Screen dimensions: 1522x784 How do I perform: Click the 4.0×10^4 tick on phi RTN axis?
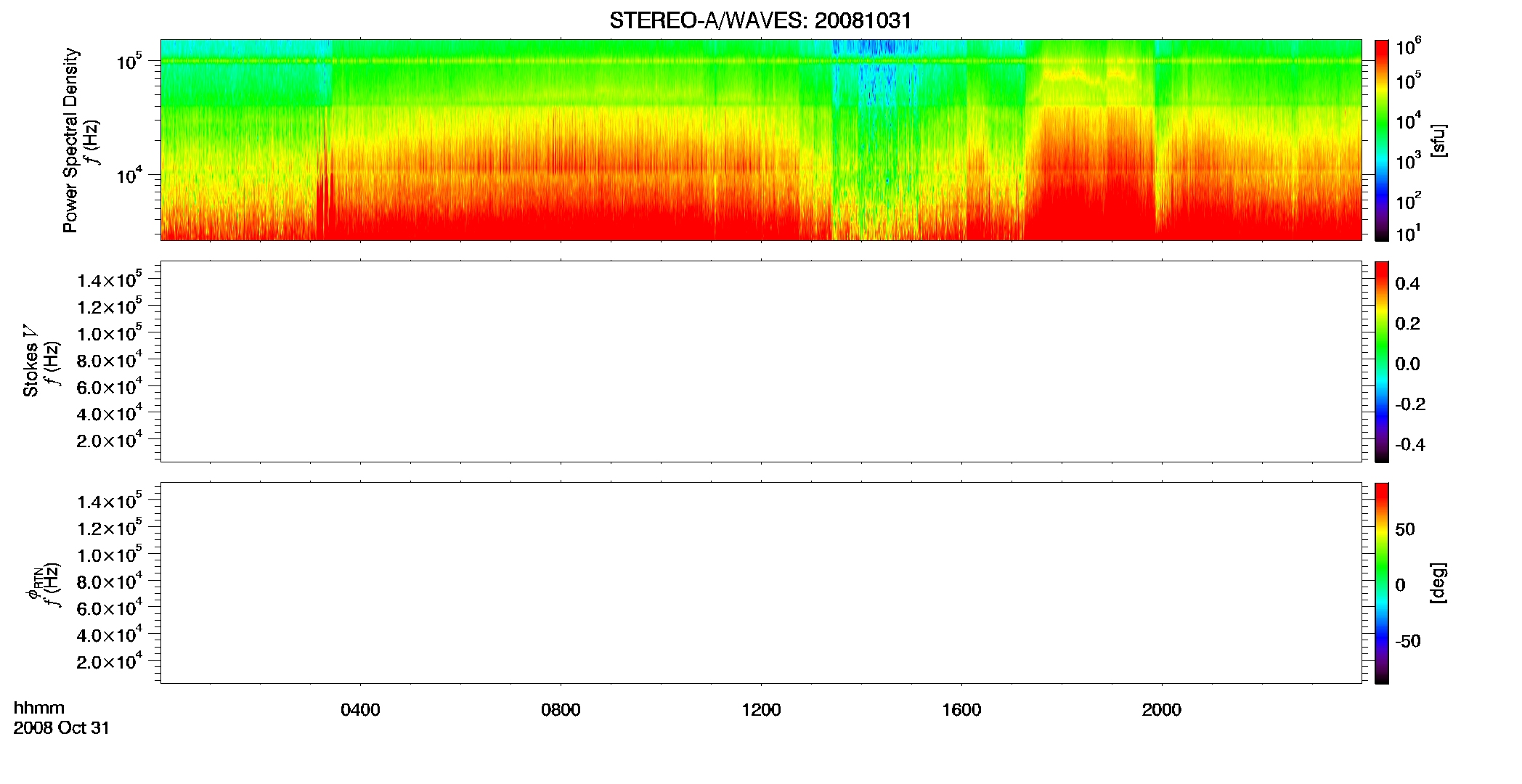tap(110, 635)
